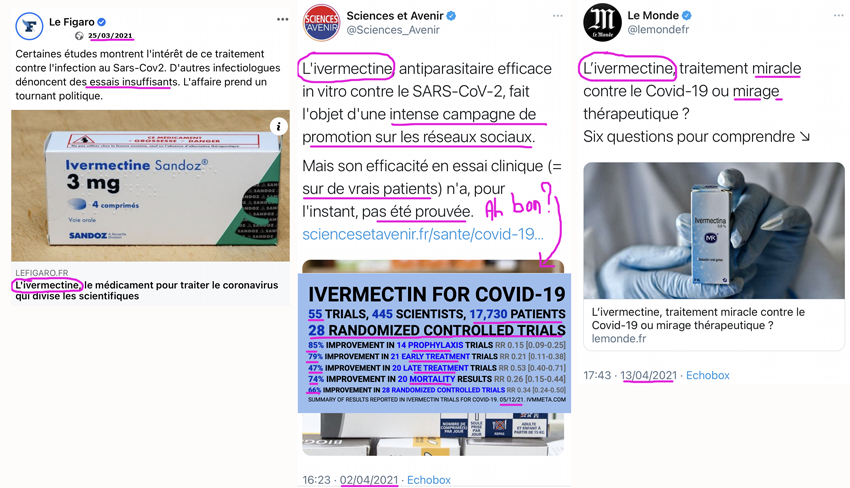Click the Echobox source under Sciences et Avenir tweet
This screenshot has height=488, width=850.
coord(429,480)
